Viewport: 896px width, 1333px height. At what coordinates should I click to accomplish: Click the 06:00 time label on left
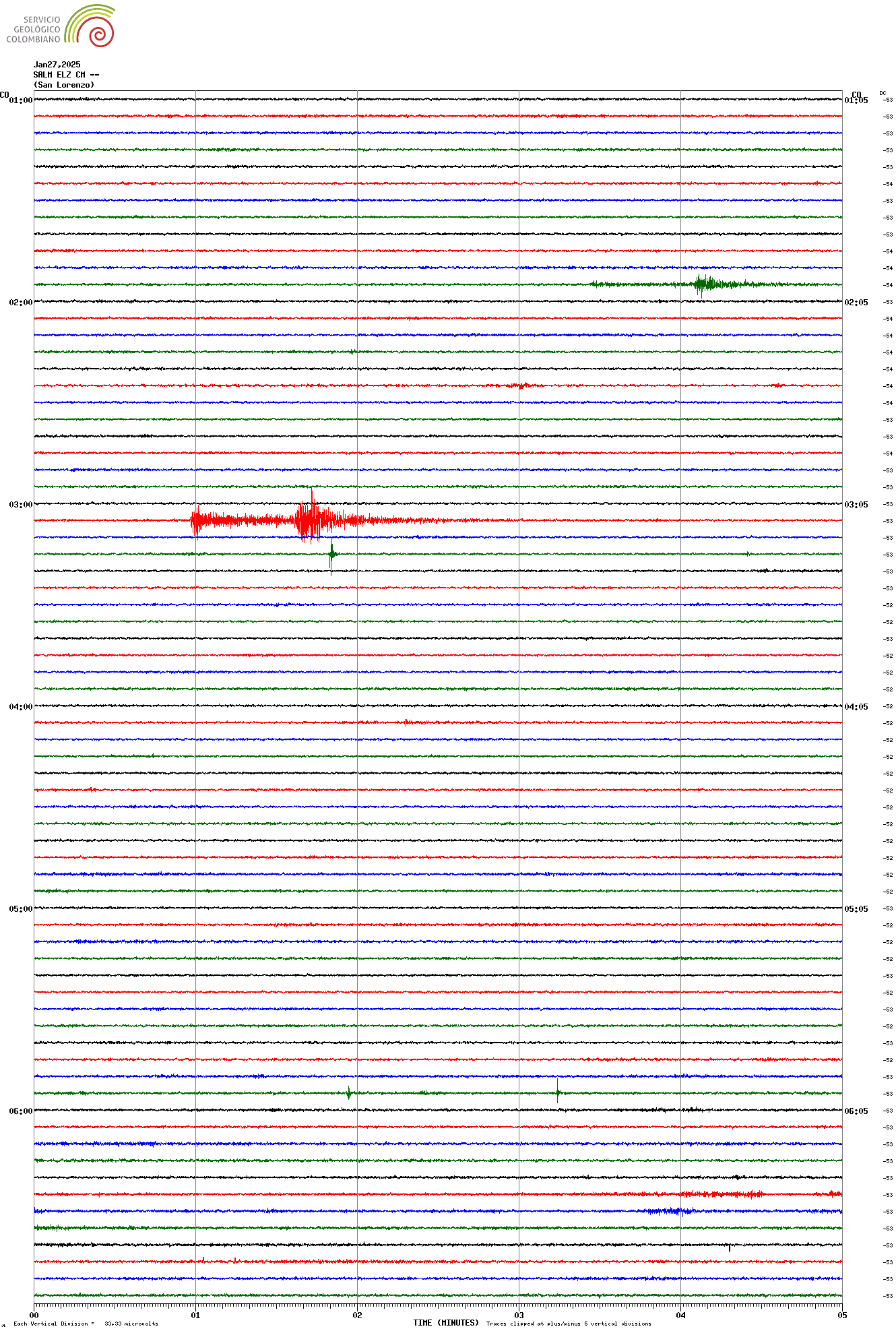[x=20, y=1111]
